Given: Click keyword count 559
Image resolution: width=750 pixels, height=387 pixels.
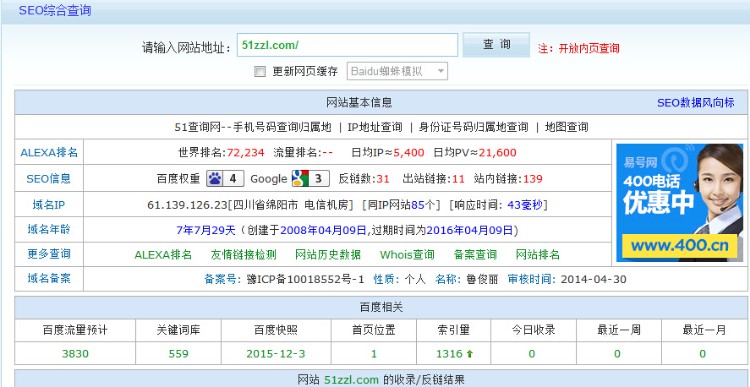Looking at the screenshot, I should point(178,354).
